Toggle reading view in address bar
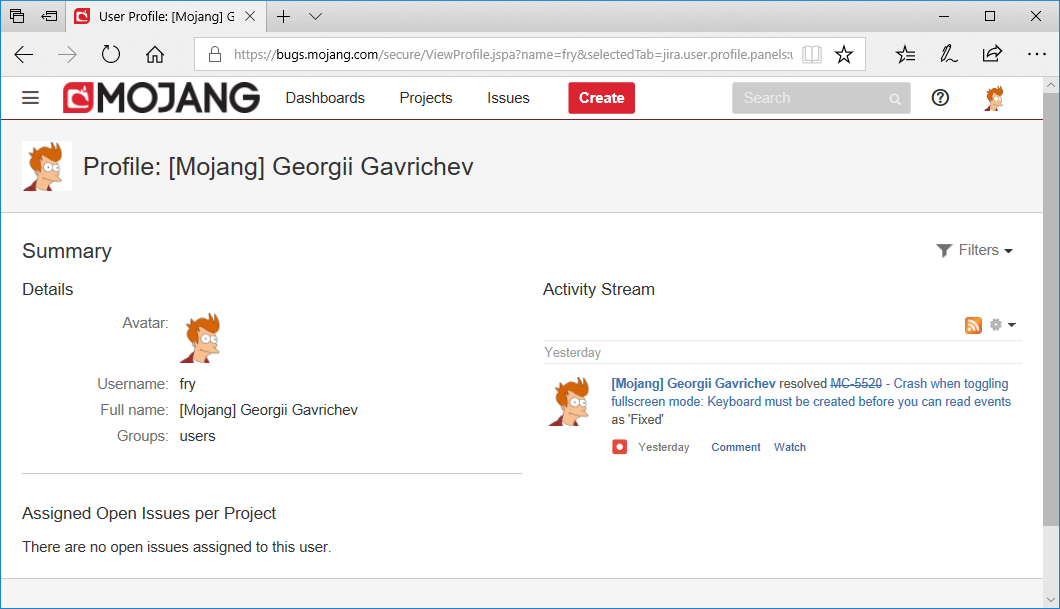The height and width of the screenshot is (609, 1060). 812,54
